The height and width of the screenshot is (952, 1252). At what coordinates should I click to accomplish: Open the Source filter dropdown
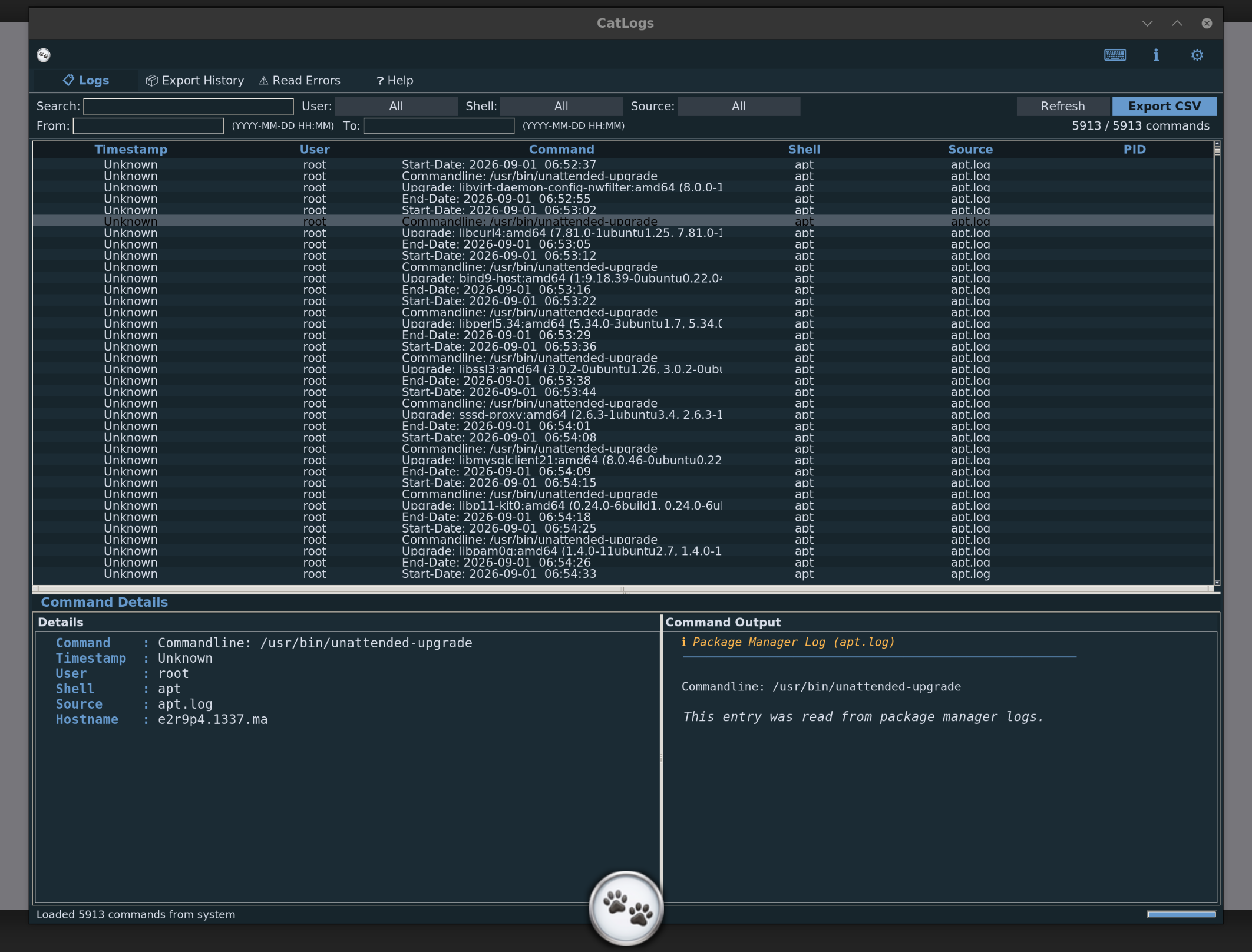738,106
